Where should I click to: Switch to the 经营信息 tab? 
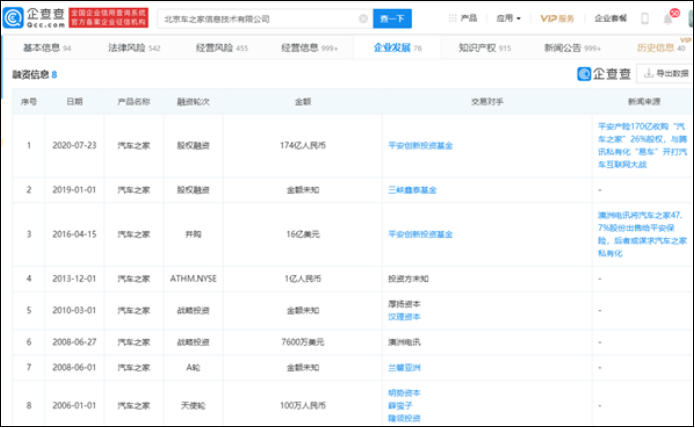point(309,48)
